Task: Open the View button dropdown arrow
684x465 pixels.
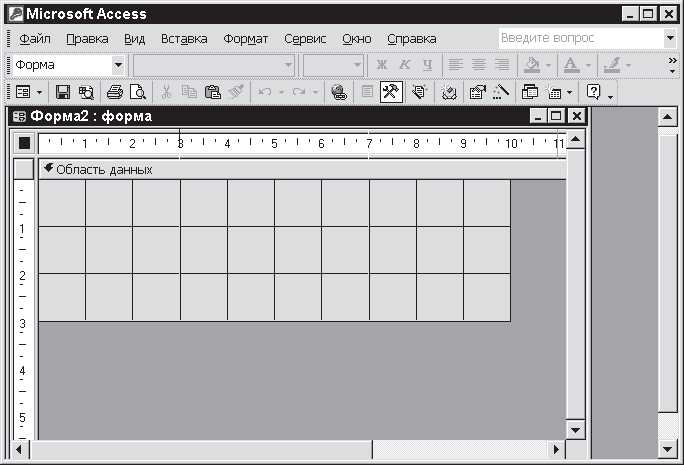Action: (x=39, y=92)
